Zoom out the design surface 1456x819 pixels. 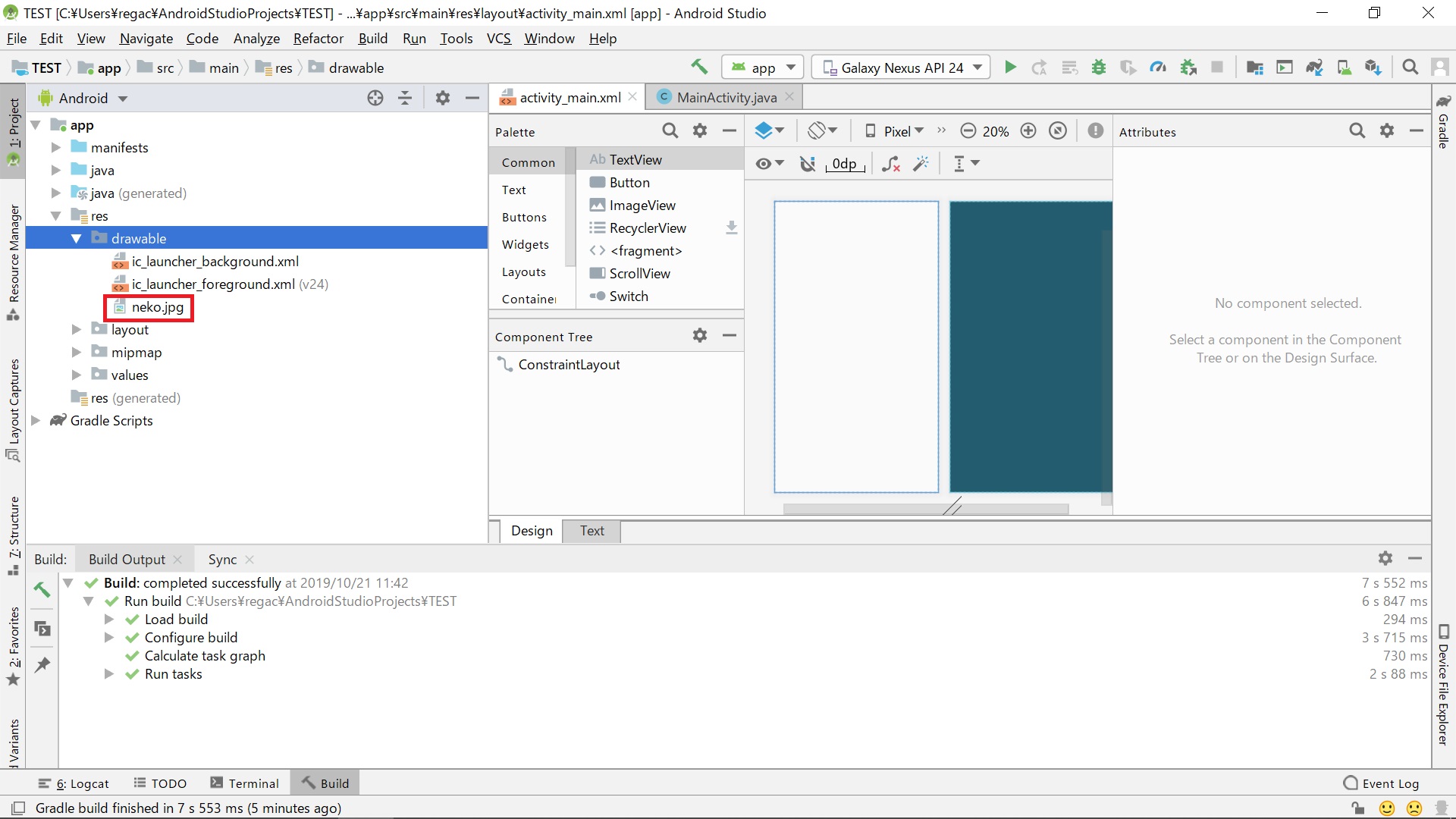pyautogui.click(x=968, y=131)
